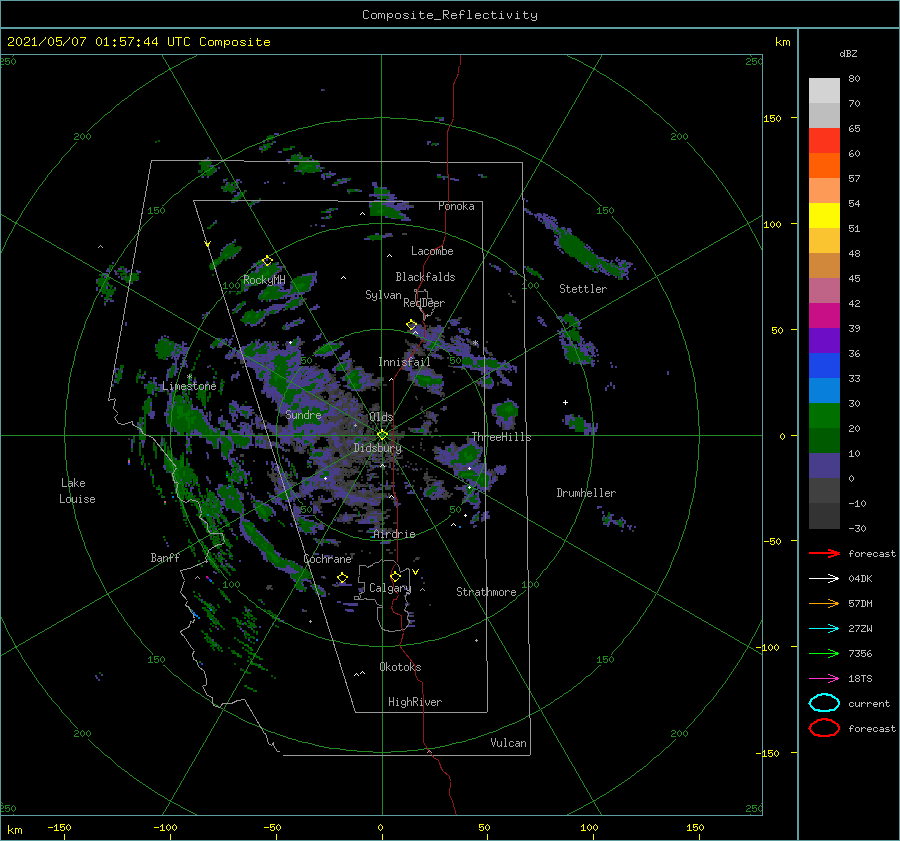Select the orange 57DM arrow legend icon

824,603
